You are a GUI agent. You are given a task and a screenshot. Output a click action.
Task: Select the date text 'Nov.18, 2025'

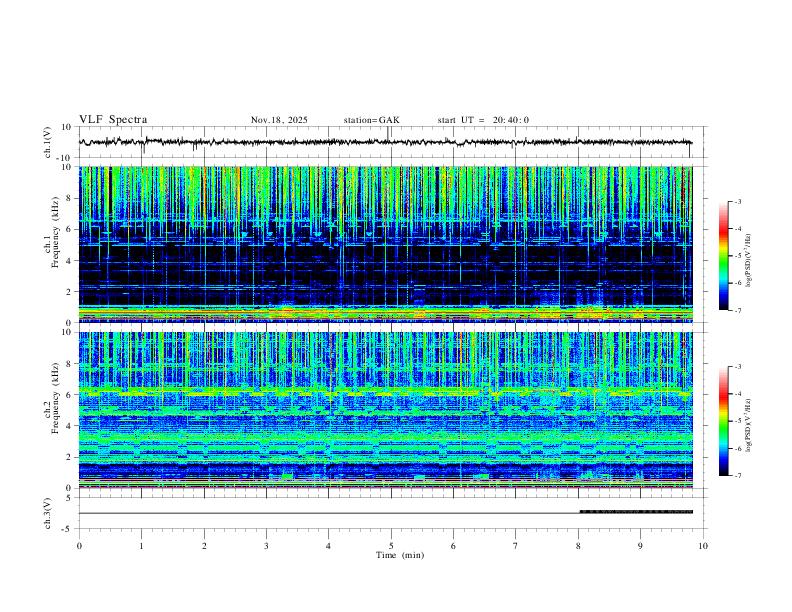pos(279,120)
